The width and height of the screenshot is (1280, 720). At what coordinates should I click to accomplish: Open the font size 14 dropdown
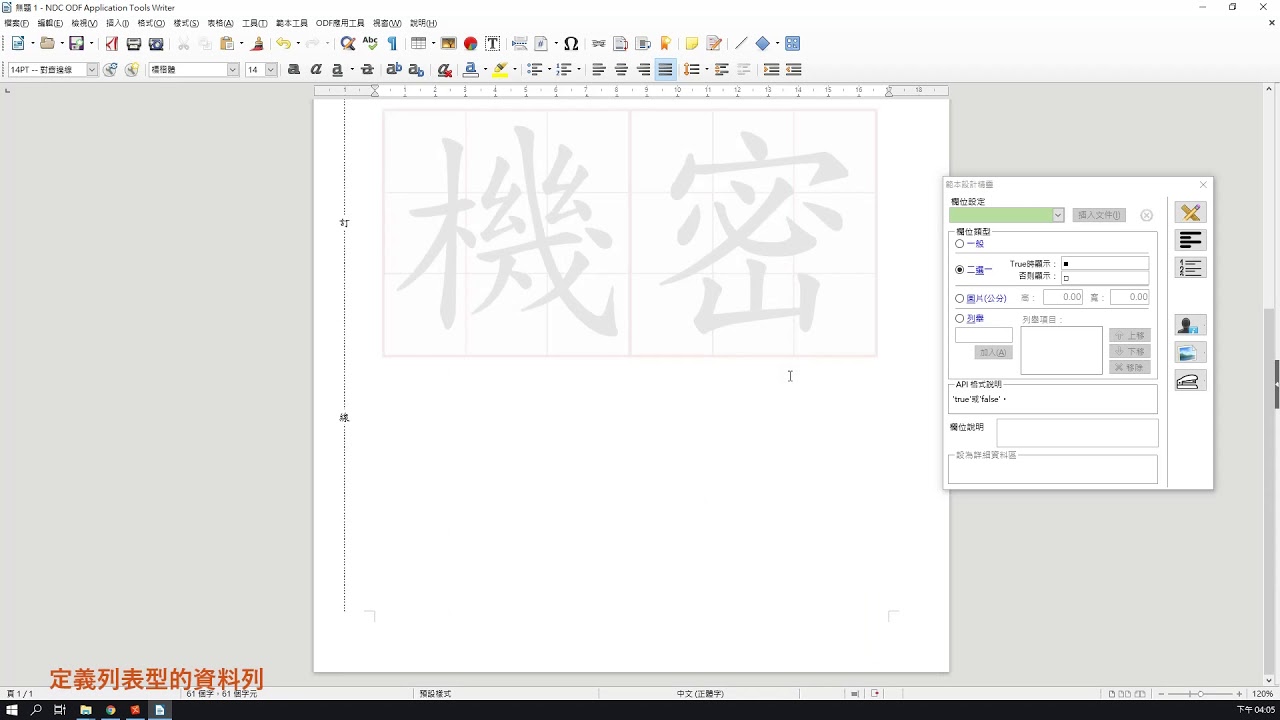pyautogui.click(x=270, y=70)
